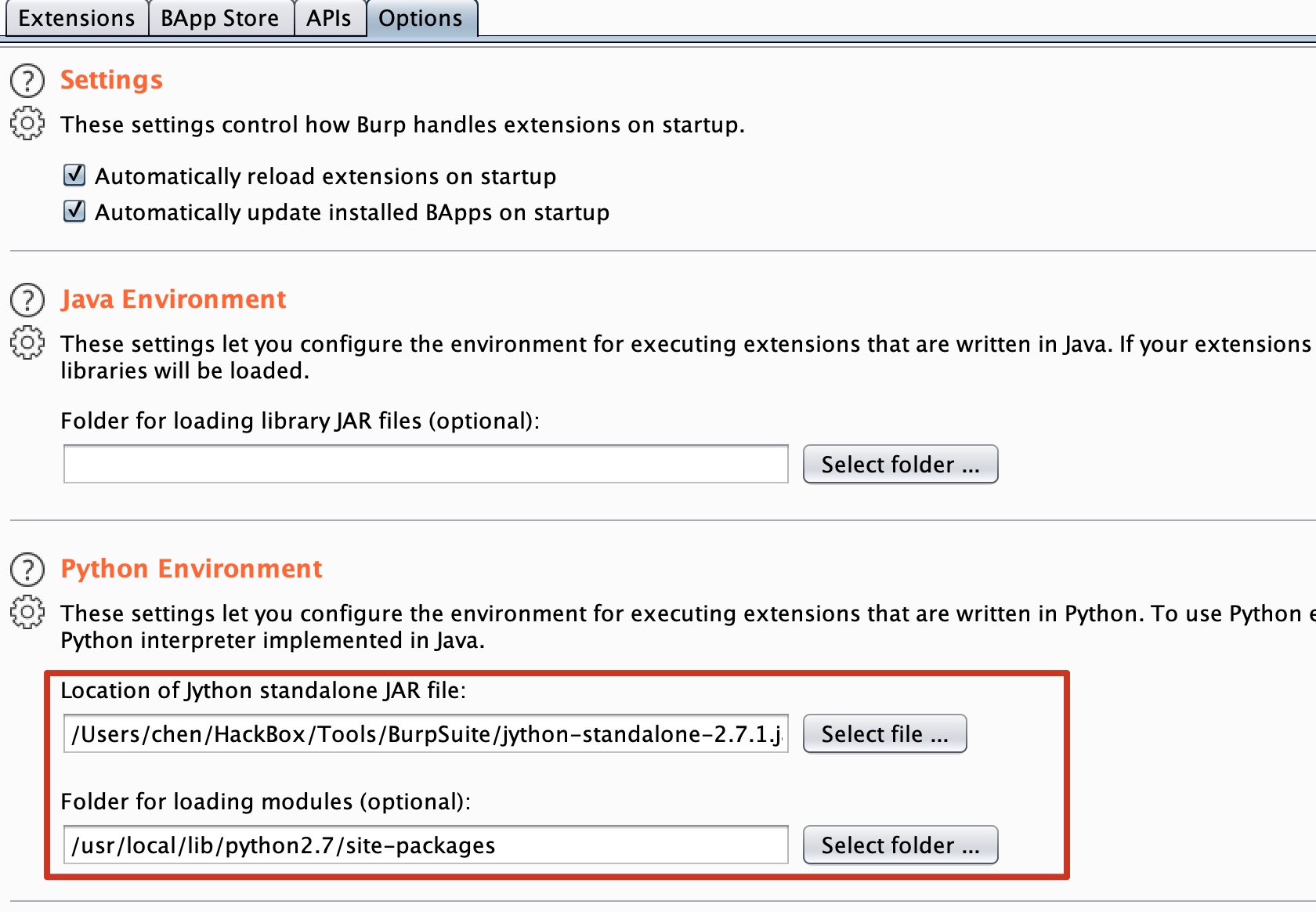Click the Python modules folder path field
1316x912 pixels.
(425, 845)
